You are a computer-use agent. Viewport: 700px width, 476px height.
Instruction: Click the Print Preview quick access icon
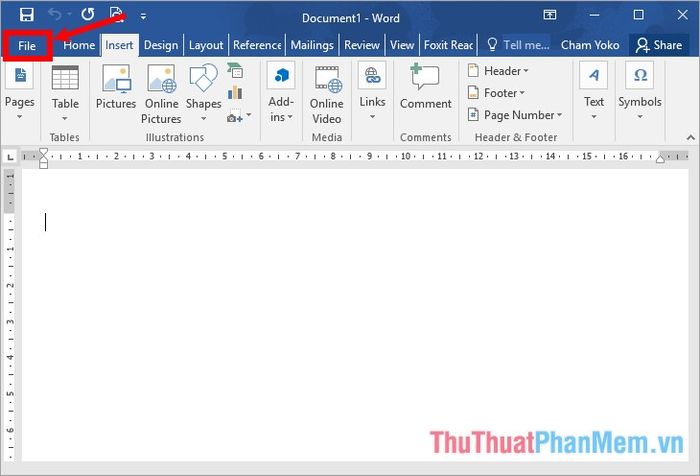coord(117,15)
